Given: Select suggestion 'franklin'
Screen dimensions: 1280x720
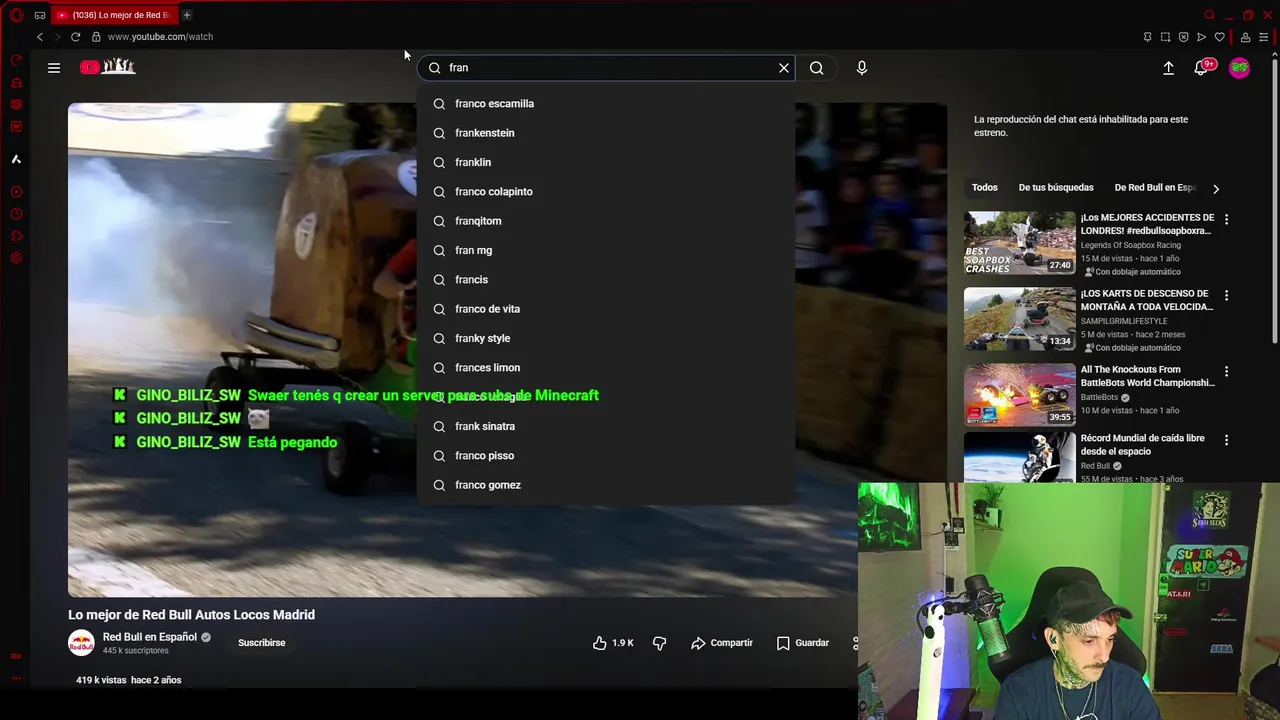Looking at the screenshot, I should 605,162.
